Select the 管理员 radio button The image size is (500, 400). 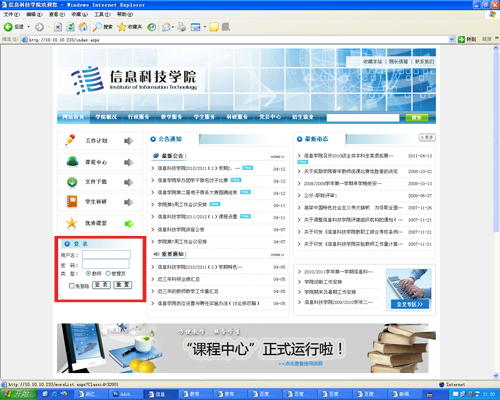click(108, 273)
